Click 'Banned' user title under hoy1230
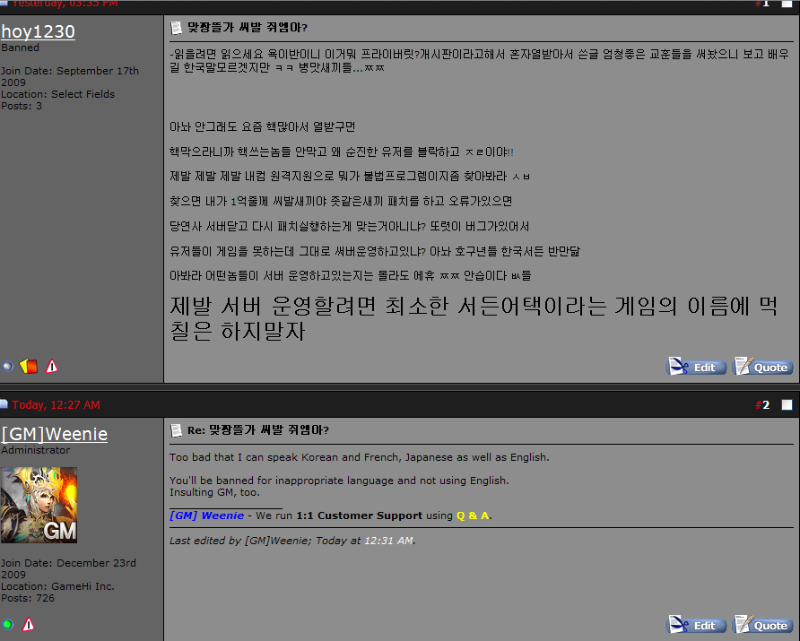The width and height of the screenshot is (800, 641). pos(20,47)
